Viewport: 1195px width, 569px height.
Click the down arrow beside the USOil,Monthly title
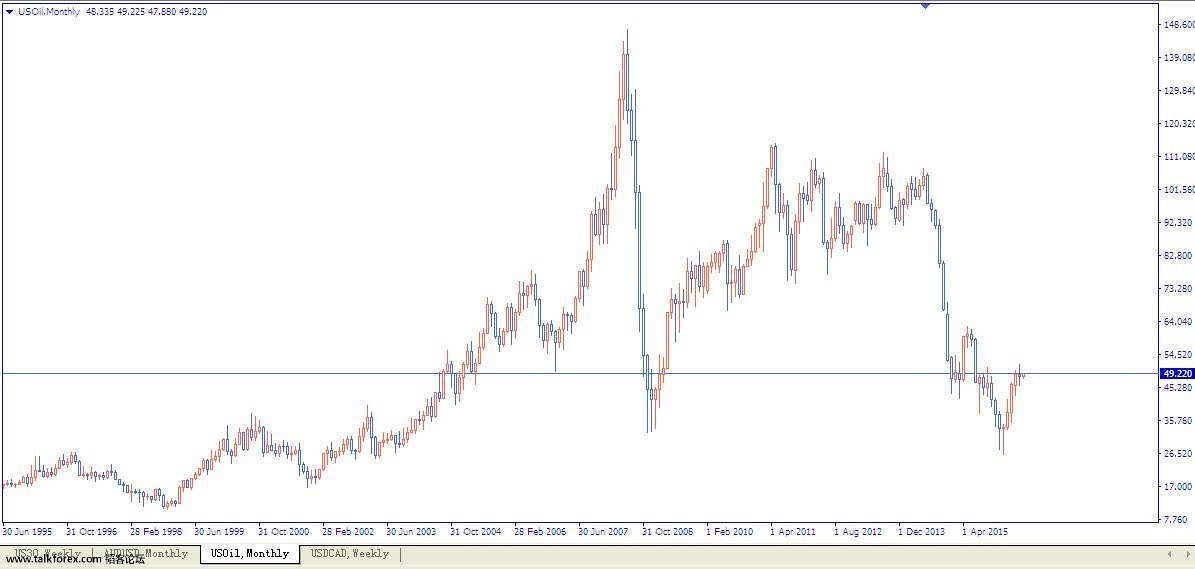9,12
